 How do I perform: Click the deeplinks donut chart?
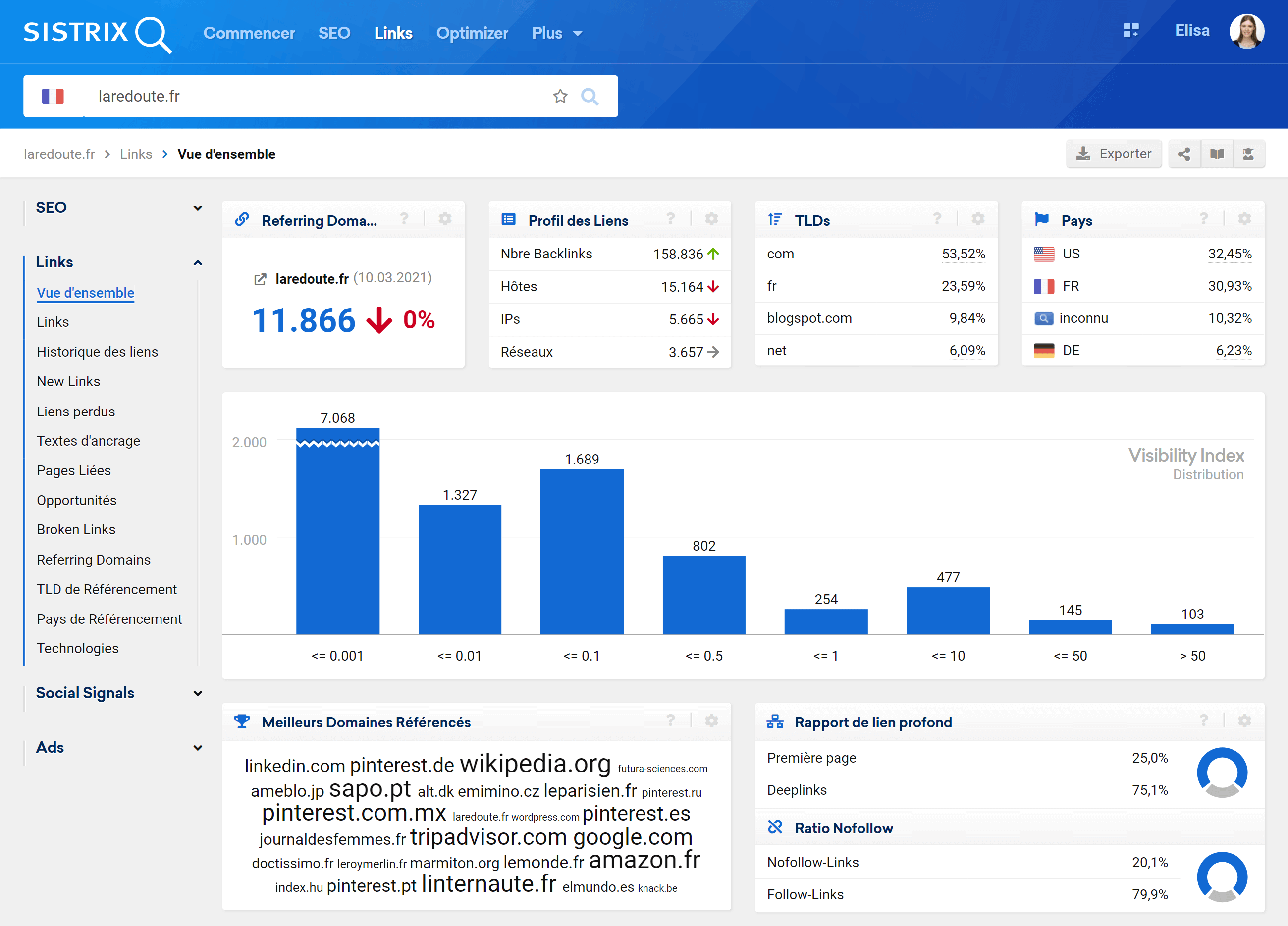click(1222, 772)
